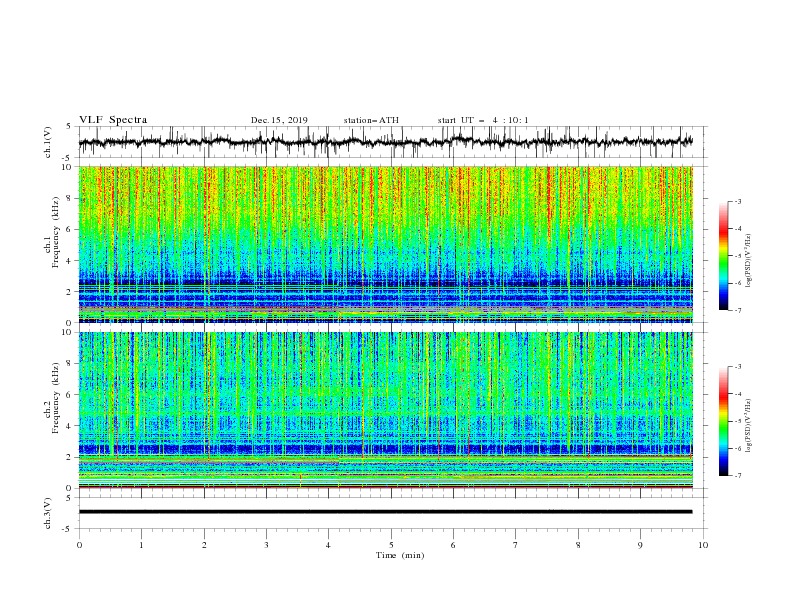Image resolution: width=792 pixels, height=612 pixels.
Task: Click ch.2 frequency axis tick "4"
Action: point(70,426)
